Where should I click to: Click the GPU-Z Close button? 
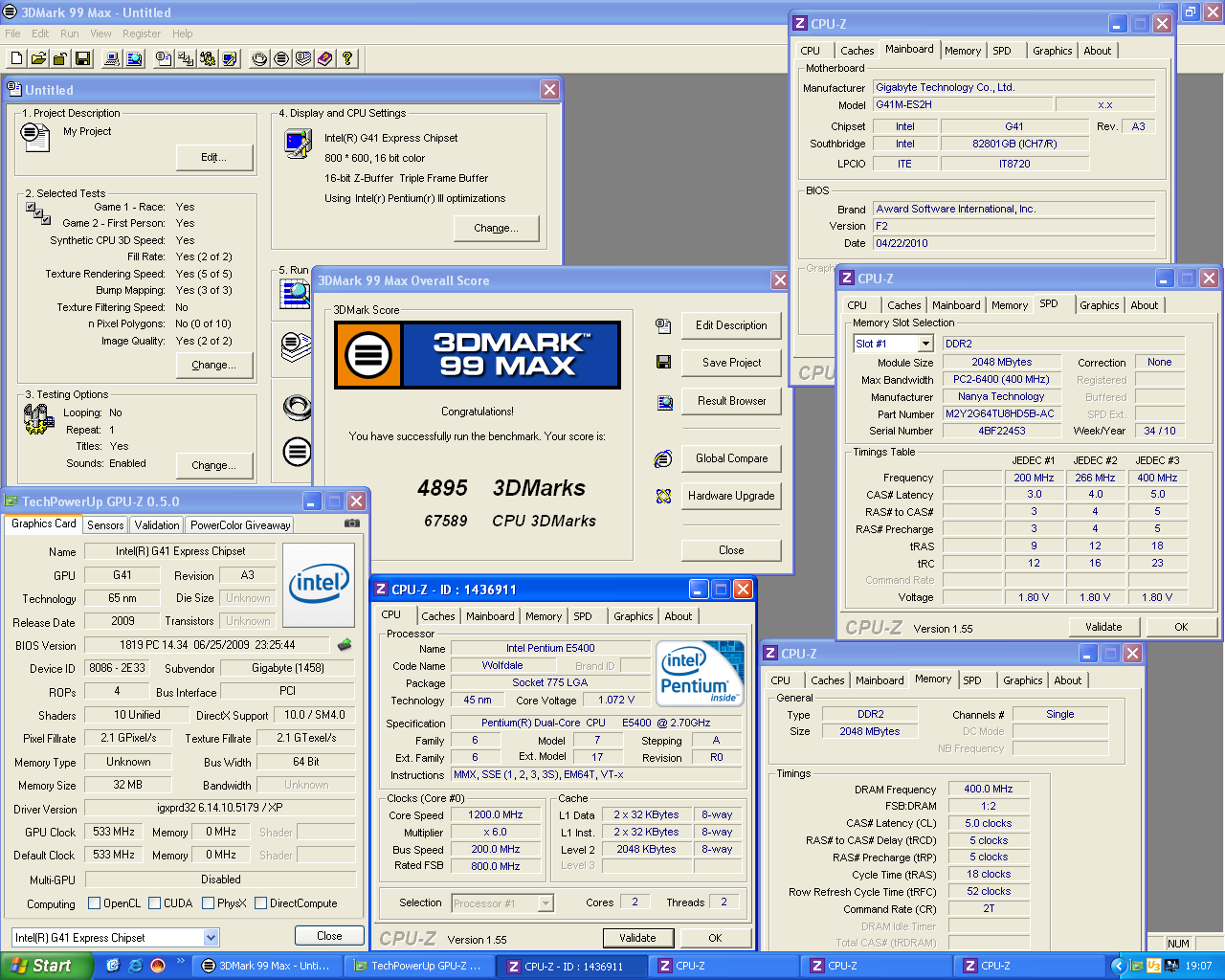(x=329, y=936)
